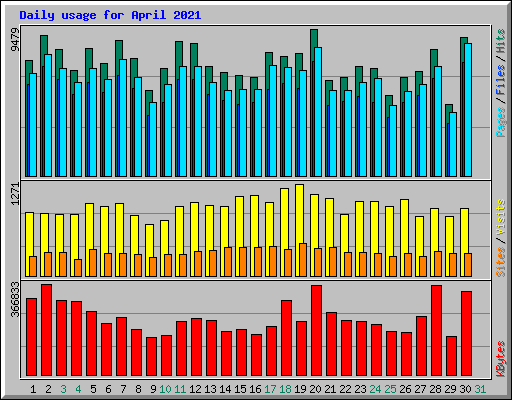512x400 pixels.
Task: Click the red KBytes bar for day 30
Action: pyautogui.click(x=466, y=334)
